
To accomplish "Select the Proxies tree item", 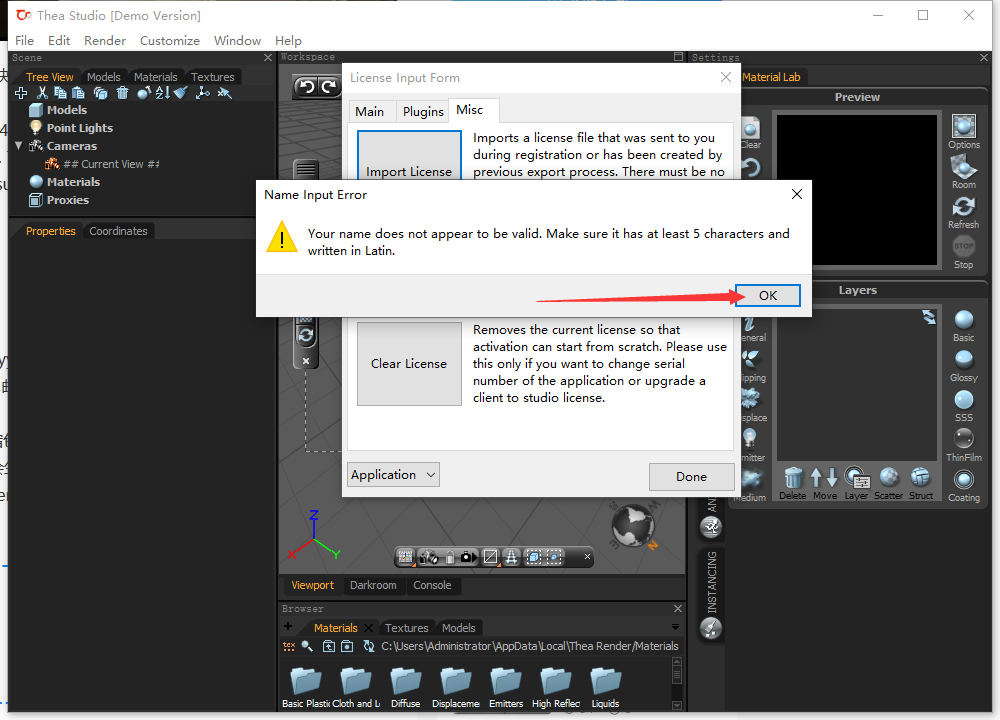I will point(59,200).
